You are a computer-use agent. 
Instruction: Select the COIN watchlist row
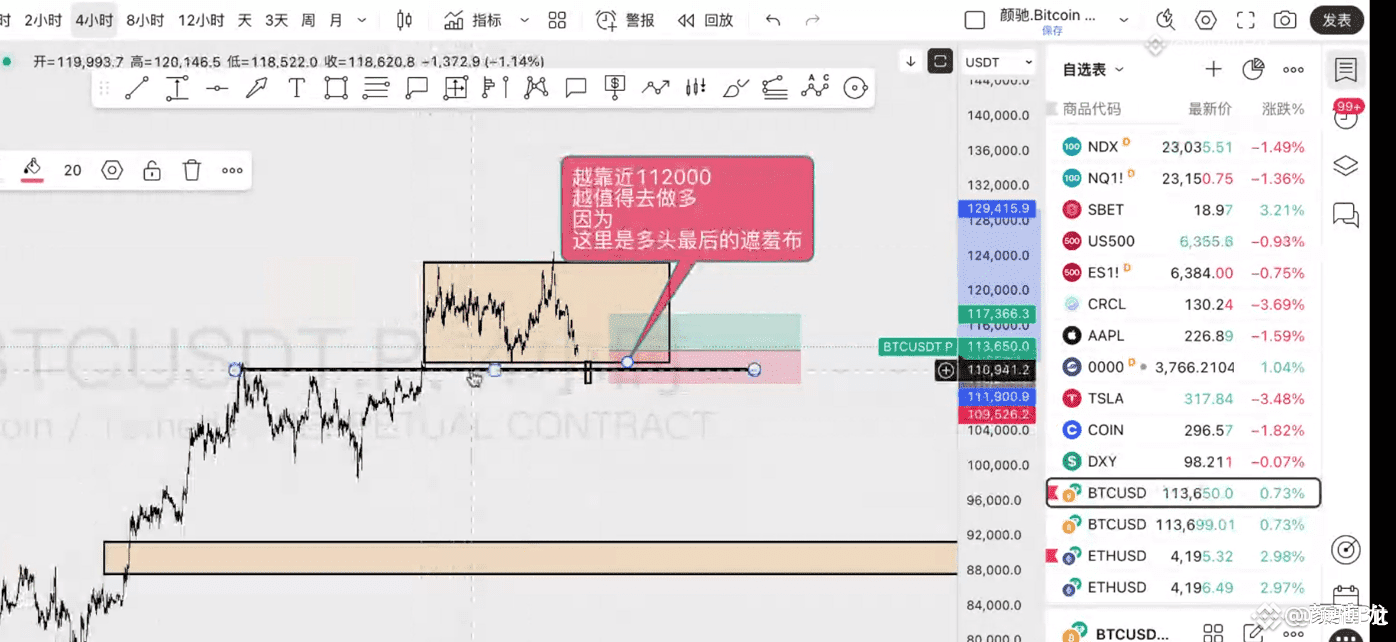(x=1183, y=430)
